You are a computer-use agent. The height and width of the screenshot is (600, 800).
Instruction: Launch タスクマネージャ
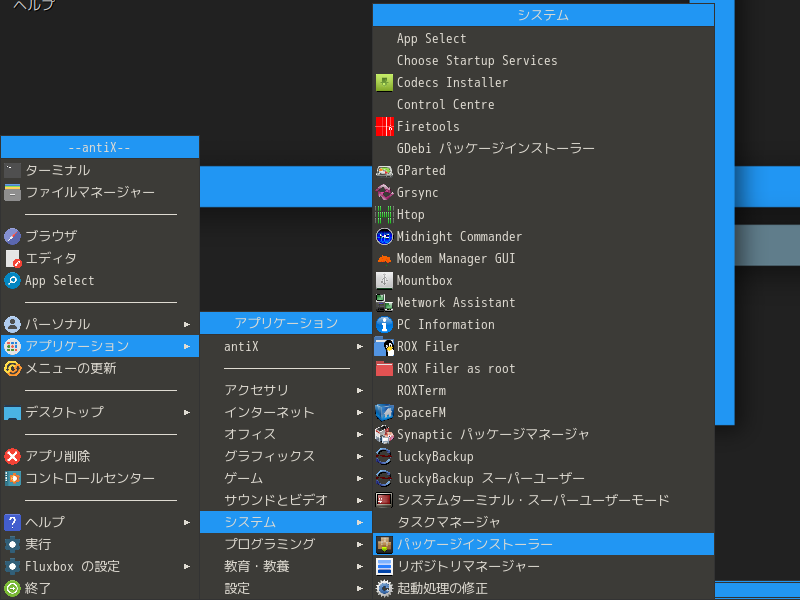pyautogui.click(x=543, y=522)
